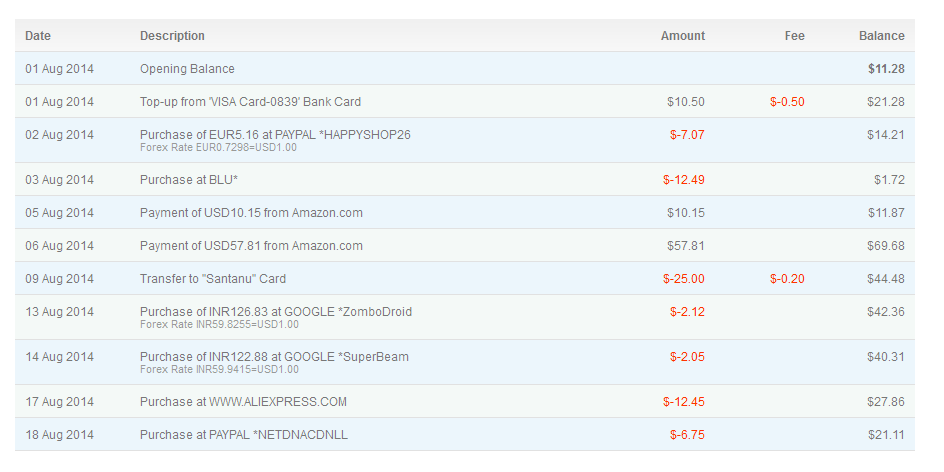This screenshot has height=472, width=944.
Task: Open the USD10.15 Amazon.com payment
Action: click(x=251, y=213)
